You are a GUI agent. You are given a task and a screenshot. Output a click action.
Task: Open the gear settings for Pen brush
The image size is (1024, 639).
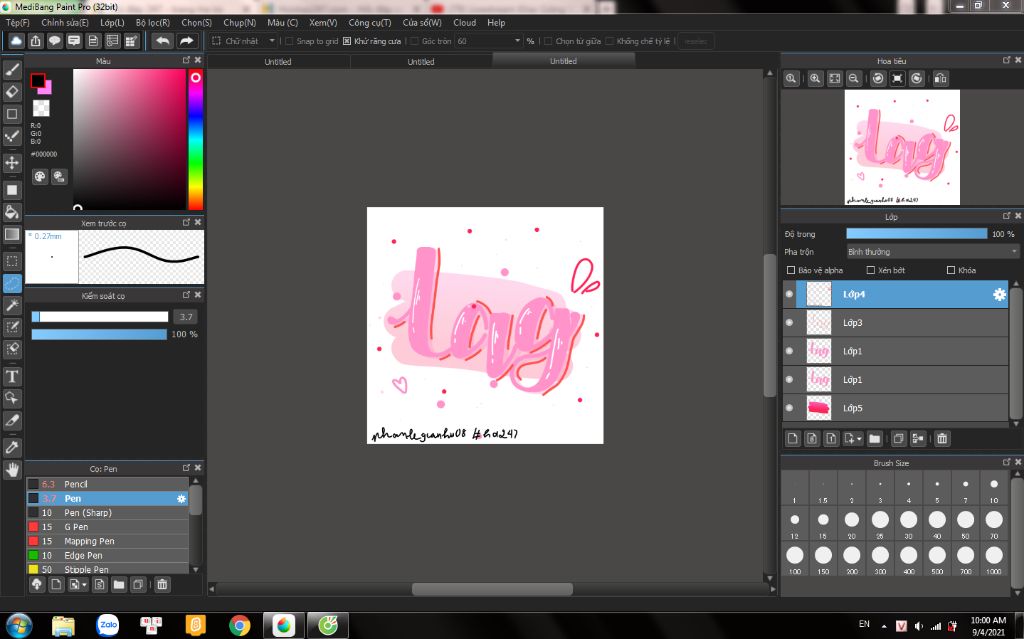click(182, 499)
